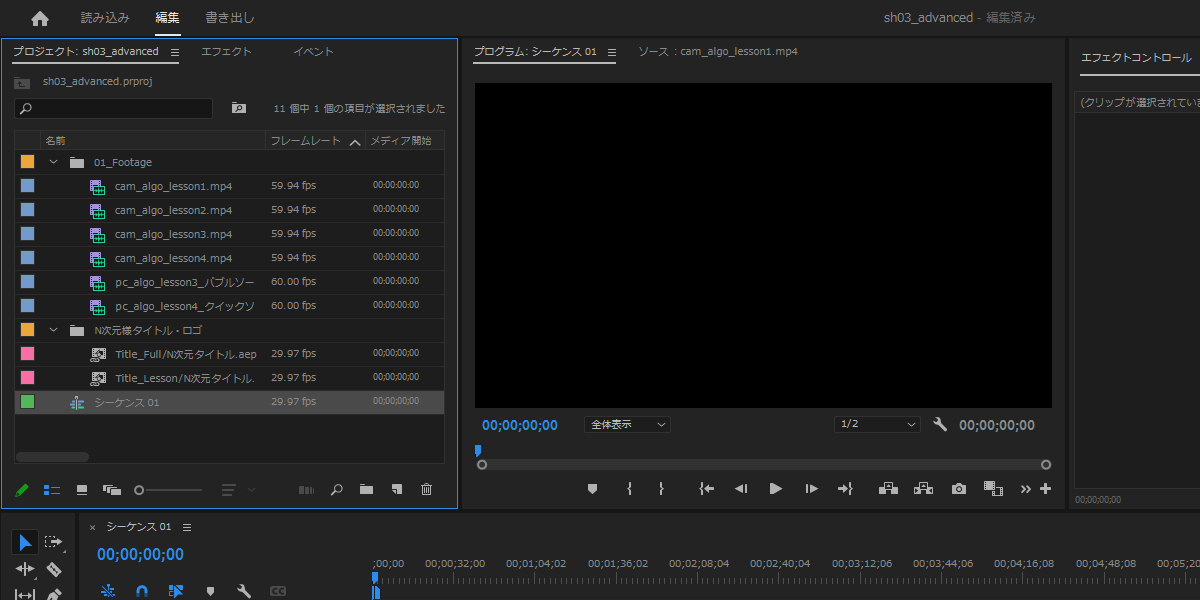Click the Mark In bracket button
Viewport: 1200px width, 600px height.
[629, 489]
